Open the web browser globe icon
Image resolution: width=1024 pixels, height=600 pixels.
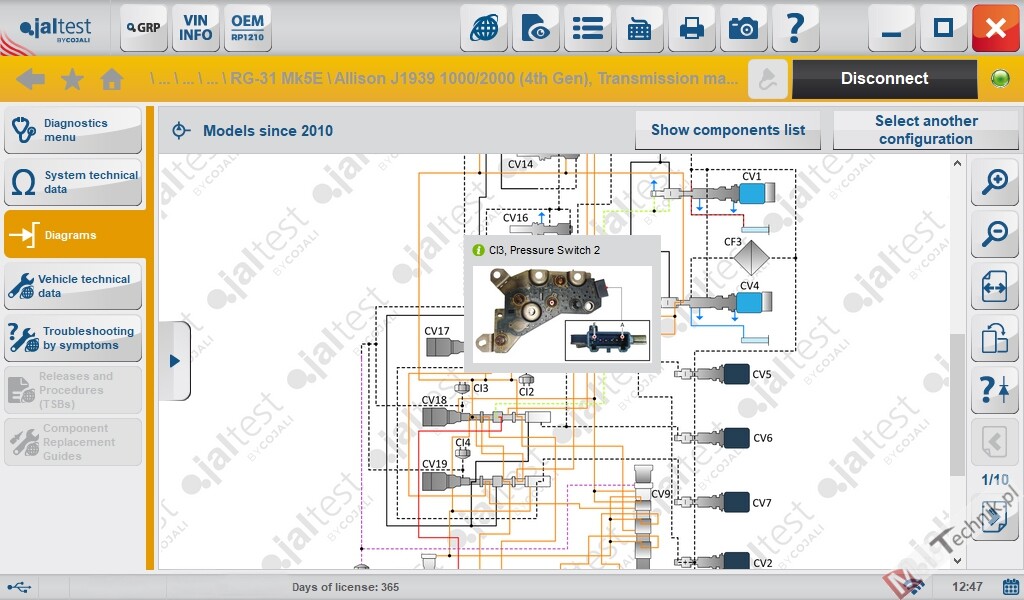484,27
